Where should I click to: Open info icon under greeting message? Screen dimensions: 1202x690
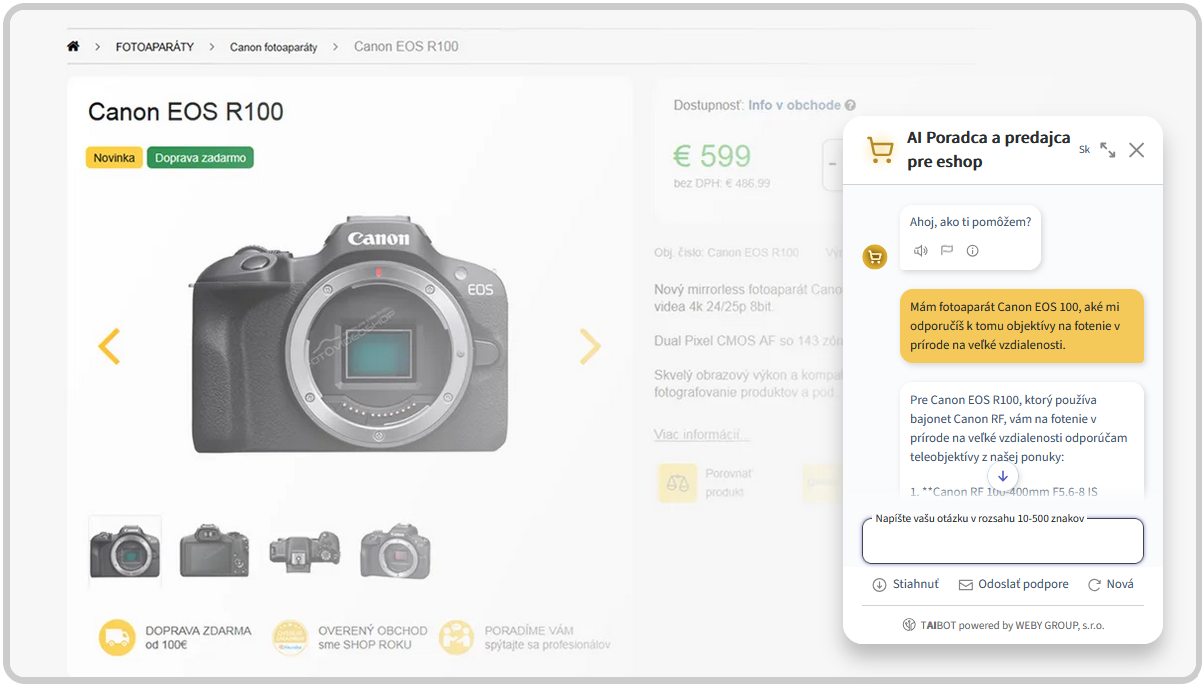[972, 251]
